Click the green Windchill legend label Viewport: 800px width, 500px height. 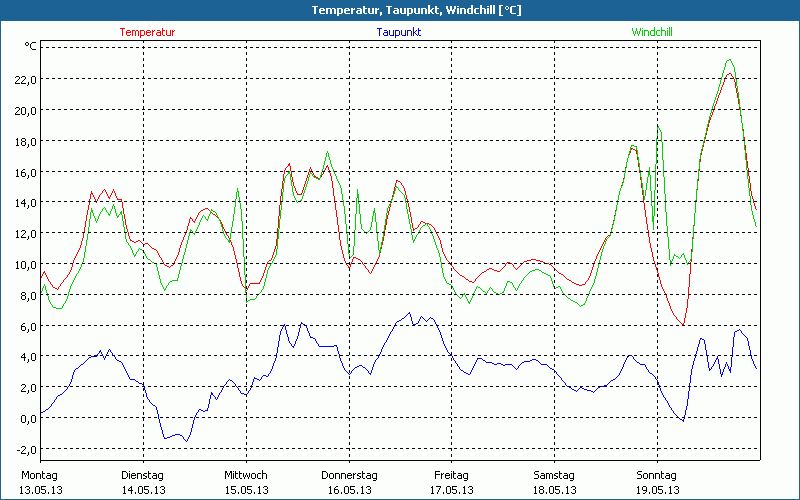coord(652,32)
